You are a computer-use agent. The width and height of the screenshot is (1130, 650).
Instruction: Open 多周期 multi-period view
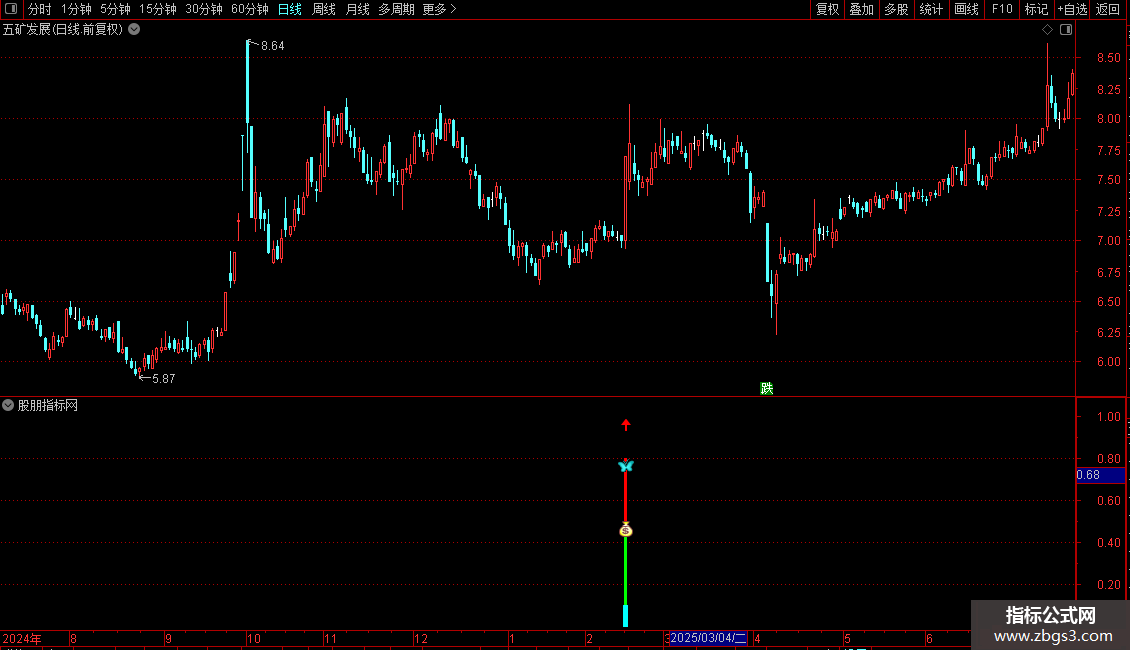[396, 9]
